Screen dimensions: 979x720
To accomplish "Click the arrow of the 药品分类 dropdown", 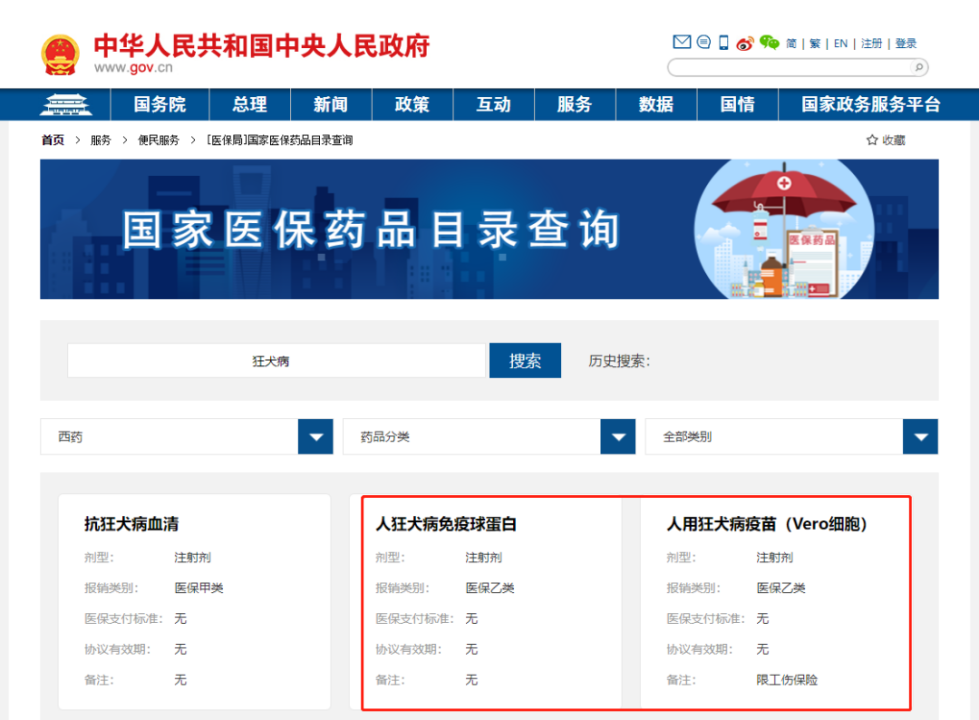I will point(618,436).
